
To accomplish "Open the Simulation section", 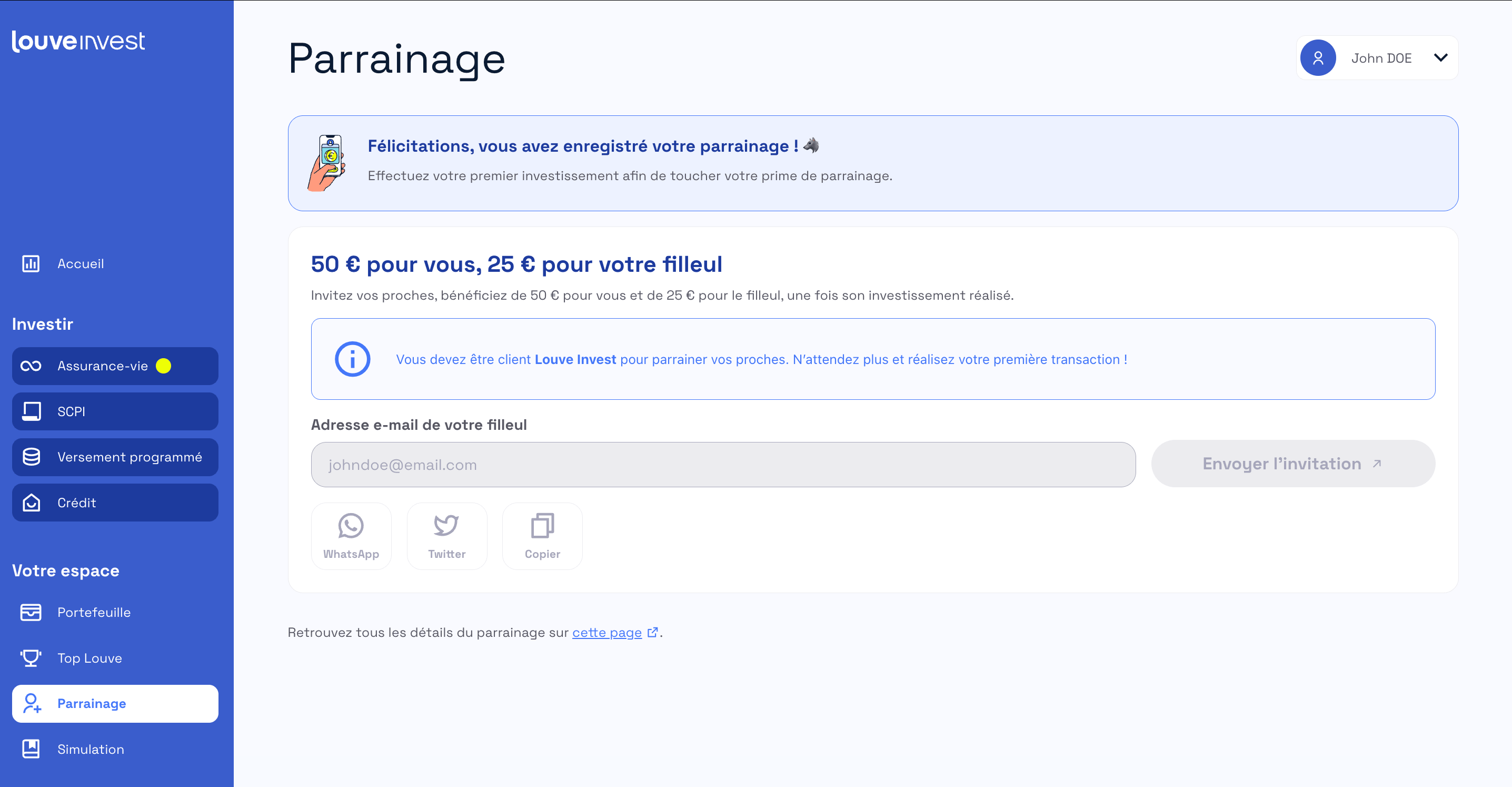I will pos(91,749).
